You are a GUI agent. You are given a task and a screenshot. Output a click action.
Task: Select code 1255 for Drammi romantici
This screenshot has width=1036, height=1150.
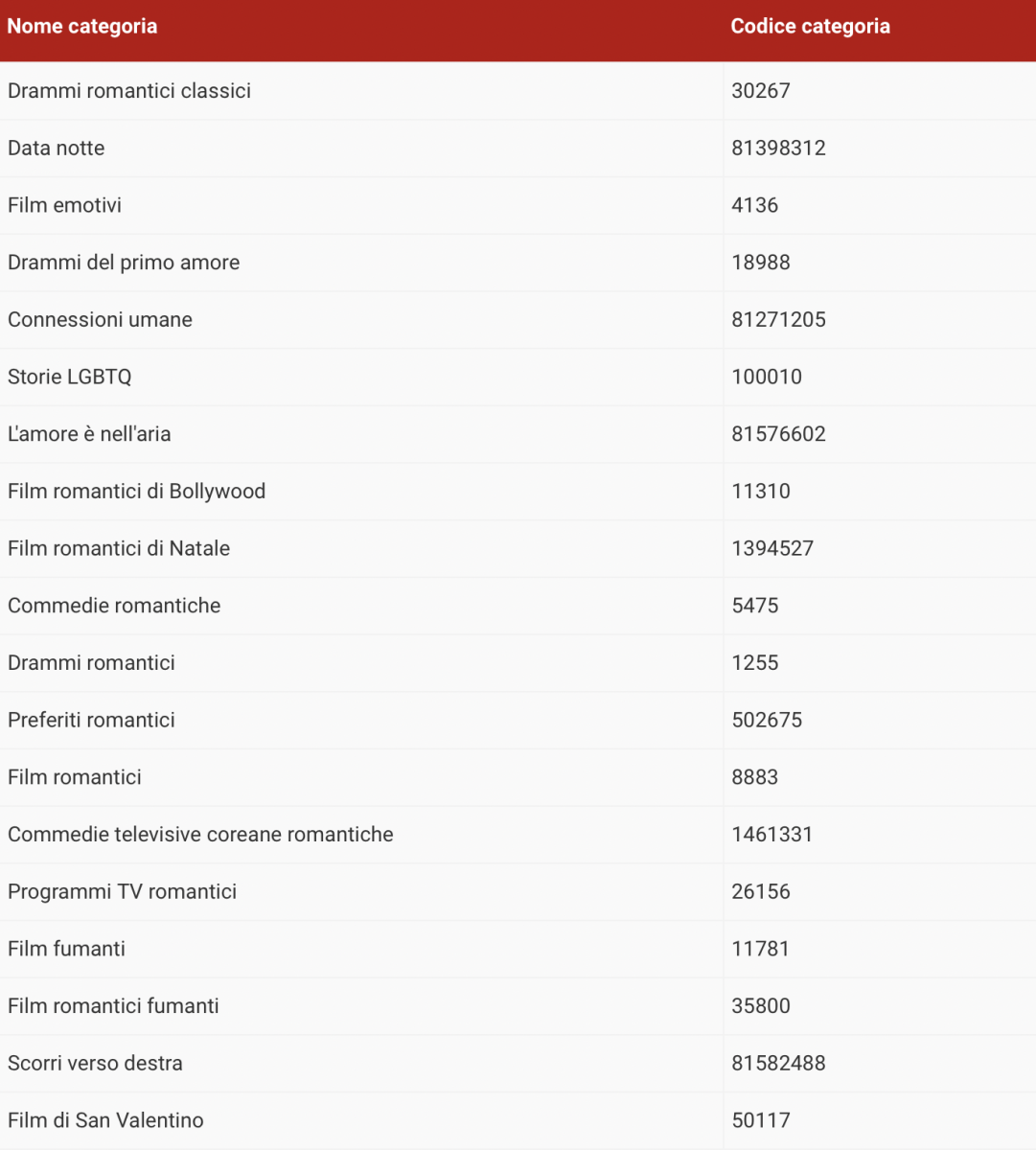(x=755, y=663)
